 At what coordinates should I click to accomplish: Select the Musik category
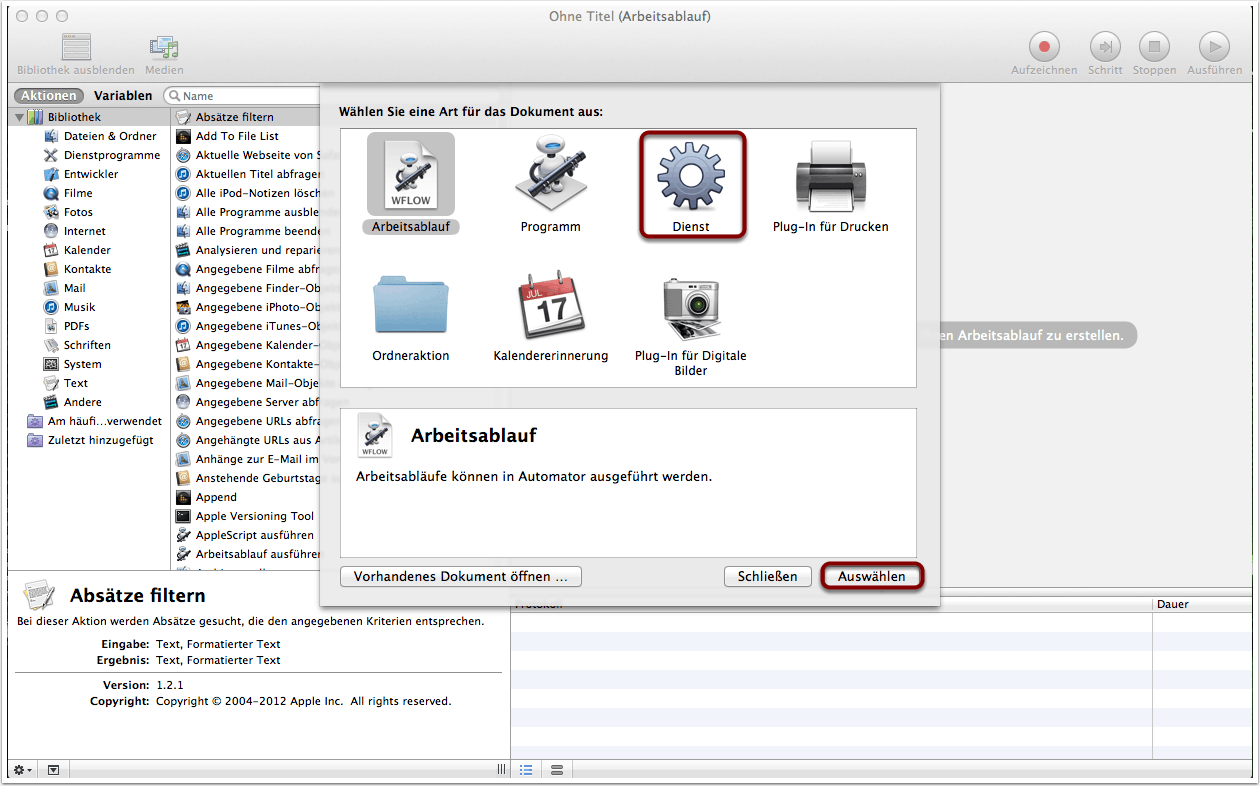click(79, 307)
